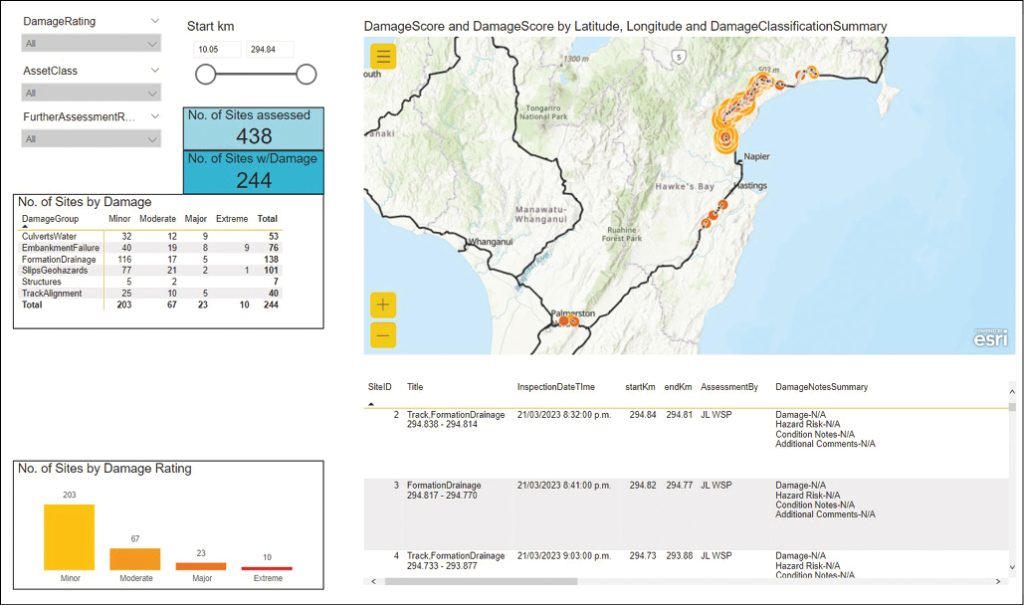Screen dimensions: 1024x605
Task: Select the Extreme bar in damage chart
Action: point(267,568)
